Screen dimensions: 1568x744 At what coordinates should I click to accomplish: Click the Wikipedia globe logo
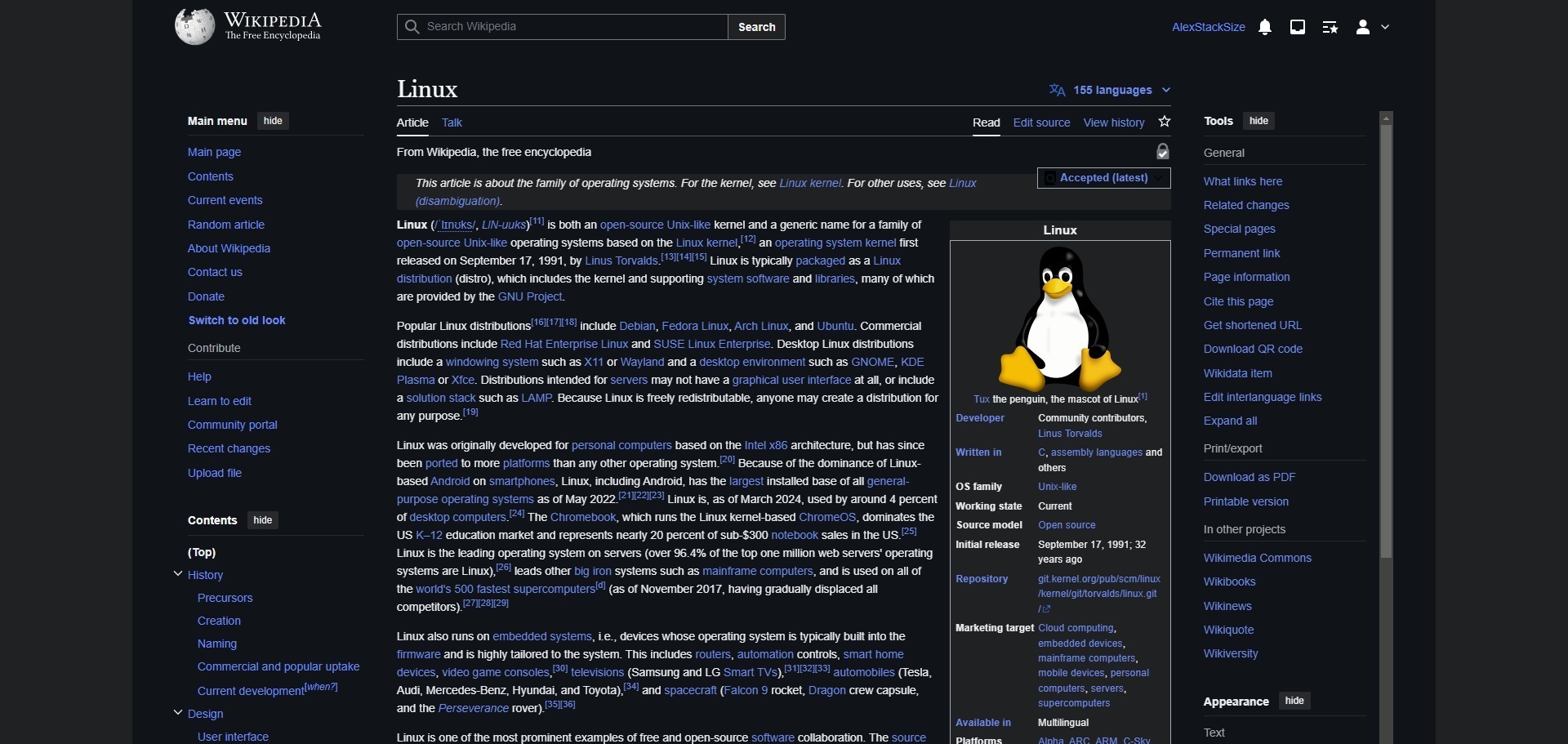[x=194, y=26]
